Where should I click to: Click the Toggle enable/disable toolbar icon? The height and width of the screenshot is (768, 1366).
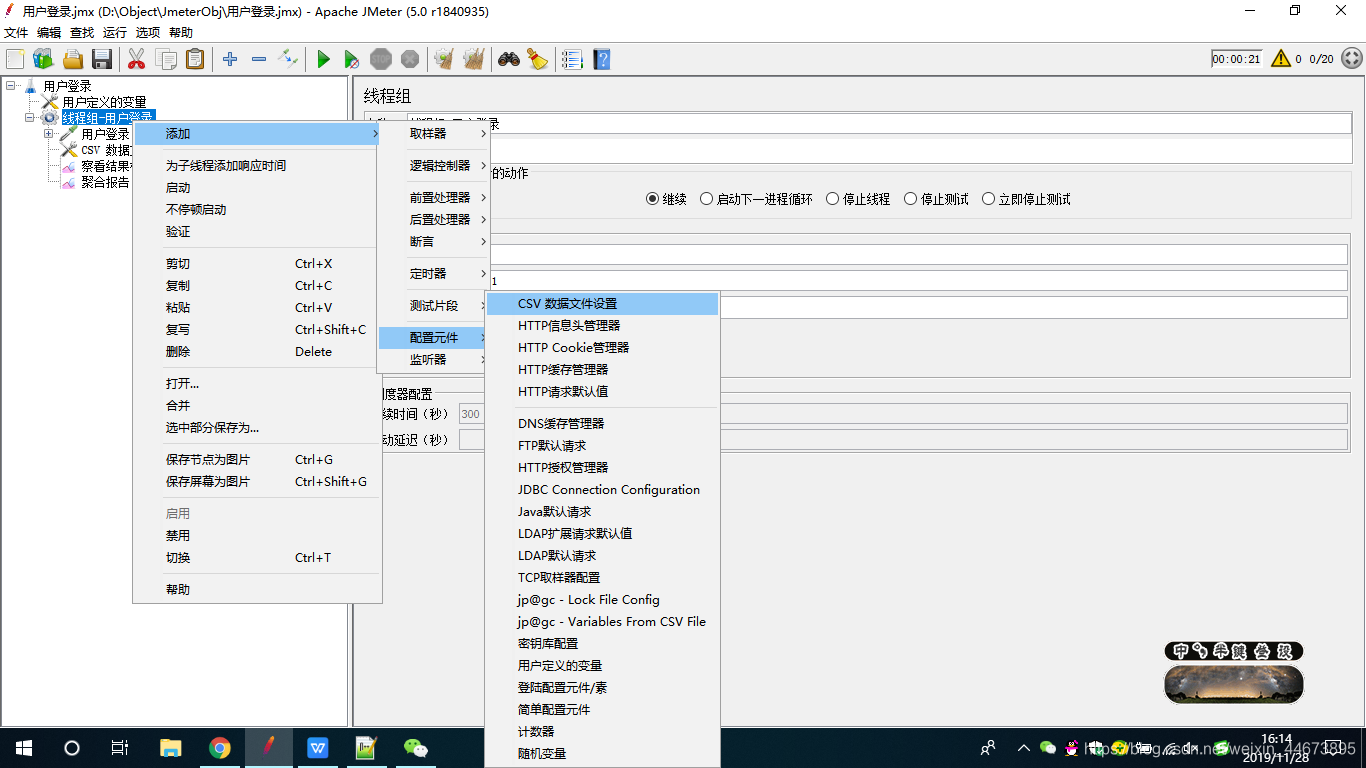(x=288, y=59)
